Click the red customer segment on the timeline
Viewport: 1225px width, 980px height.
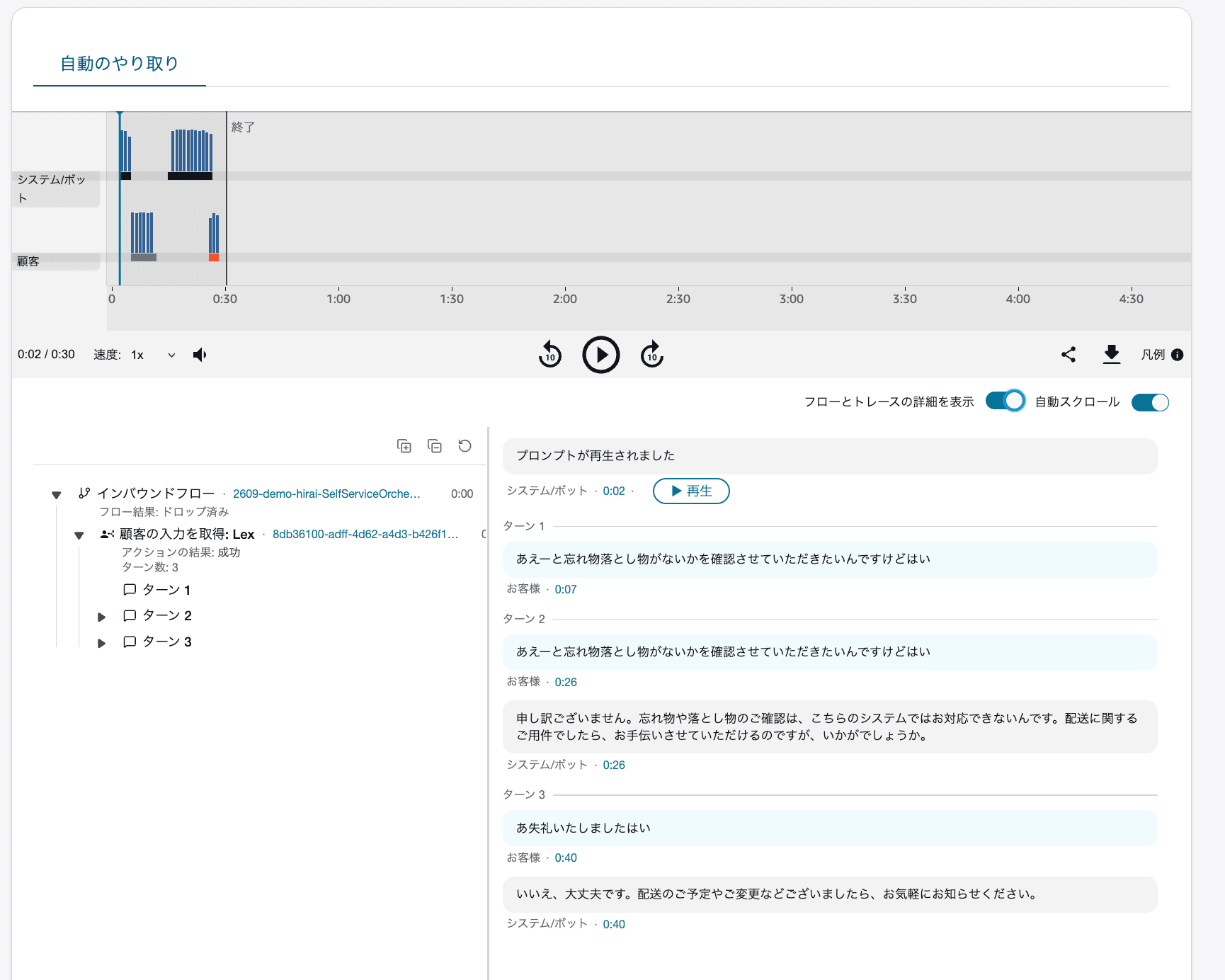click(214, 257)
